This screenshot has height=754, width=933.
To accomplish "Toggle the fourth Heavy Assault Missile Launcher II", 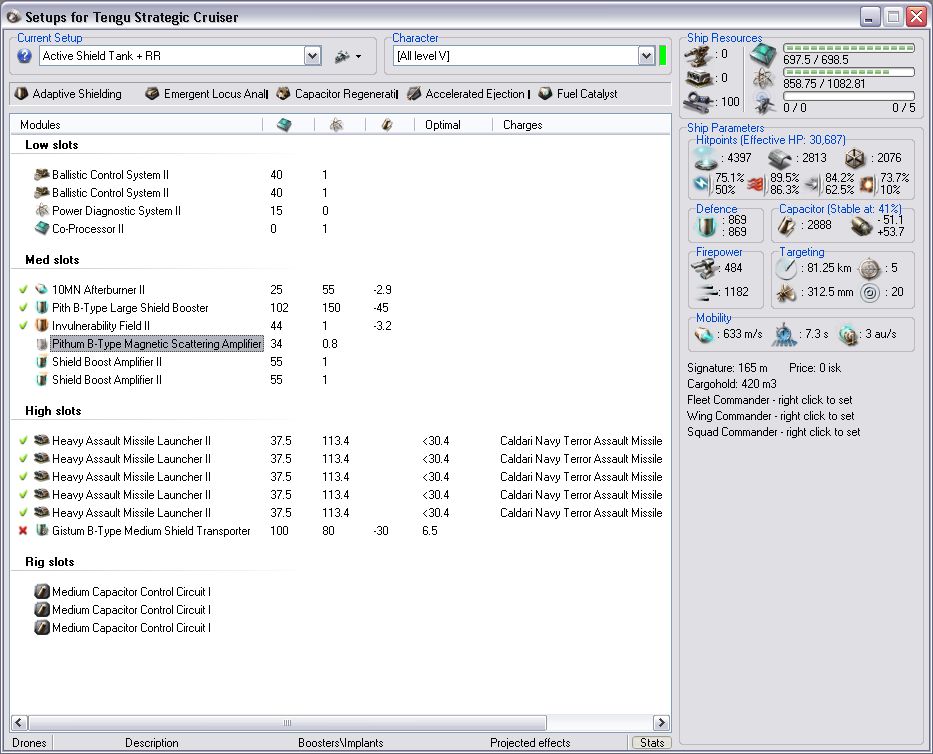I will tap(23, 495).
